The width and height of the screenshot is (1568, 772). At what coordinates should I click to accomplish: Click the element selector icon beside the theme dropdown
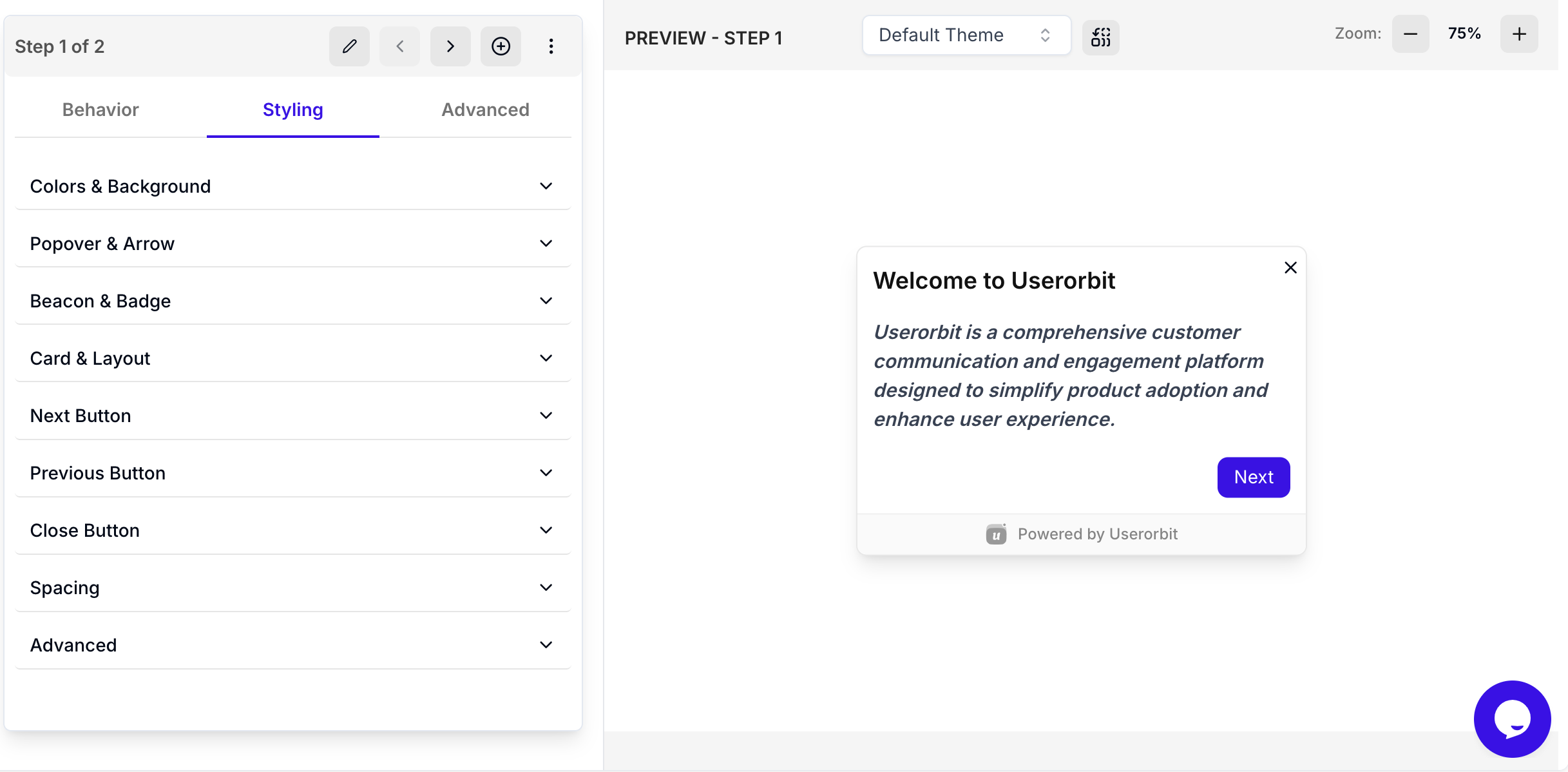(1100, 37)
